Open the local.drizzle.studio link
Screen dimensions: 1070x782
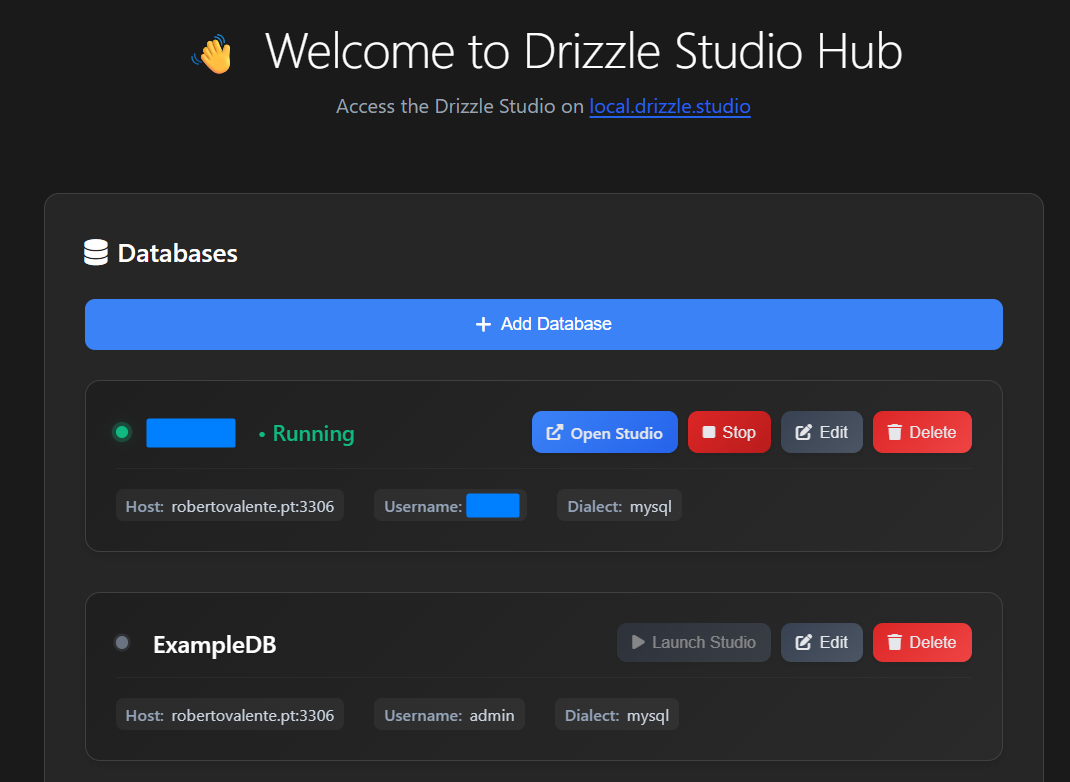pyautogui.click(x=669, y=106)
